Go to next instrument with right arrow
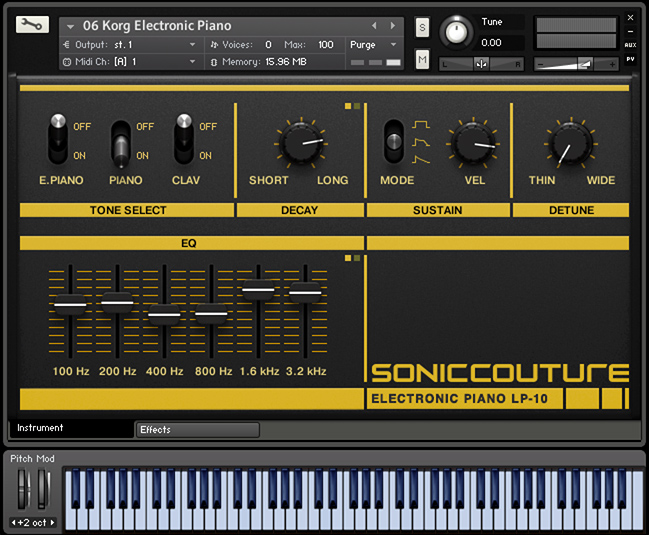Image resolution: width=649 pixels, height=535 pixels. (392, 26)
